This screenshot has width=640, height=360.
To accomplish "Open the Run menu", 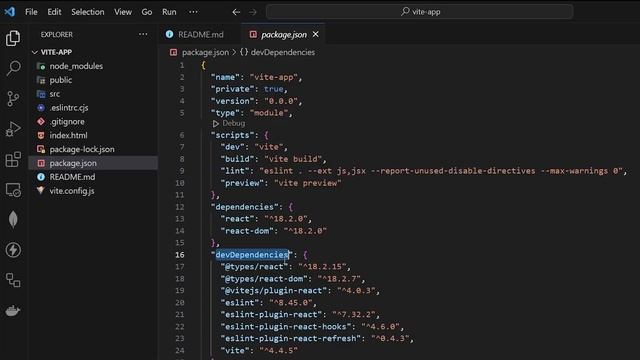I will 169,12.
